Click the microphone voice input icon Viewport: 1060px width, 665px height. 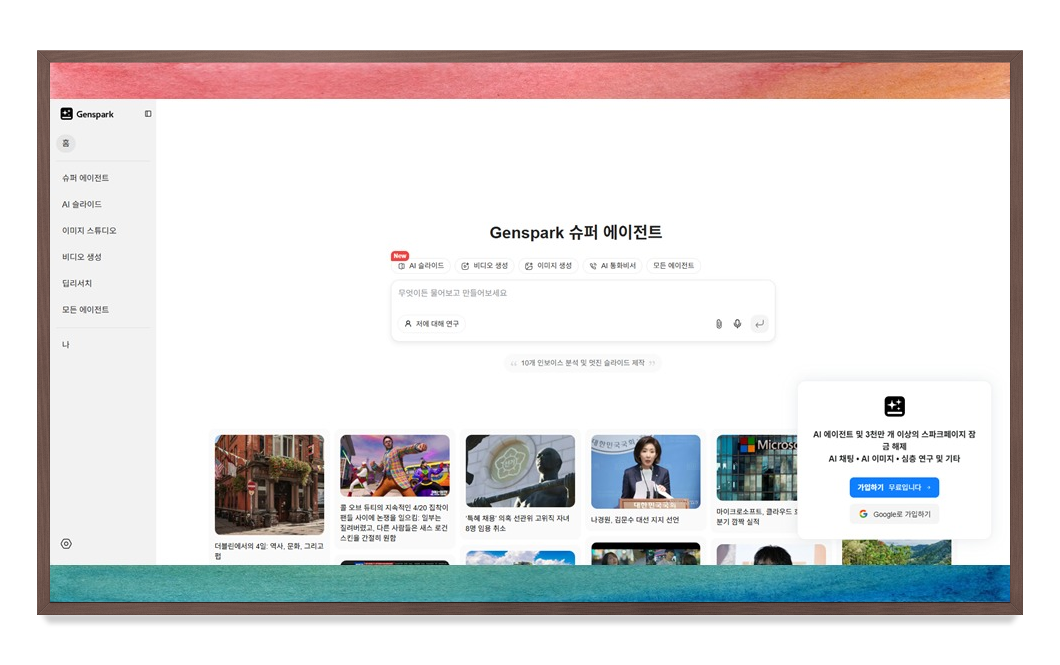[738, 324]
